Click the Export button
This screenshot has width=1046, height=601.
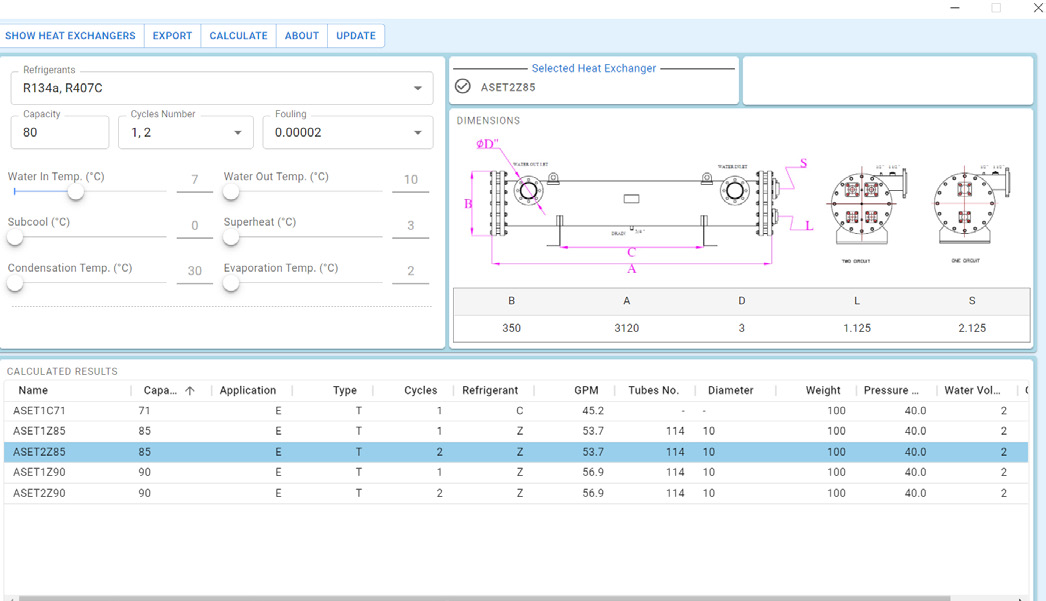[172, 36]
